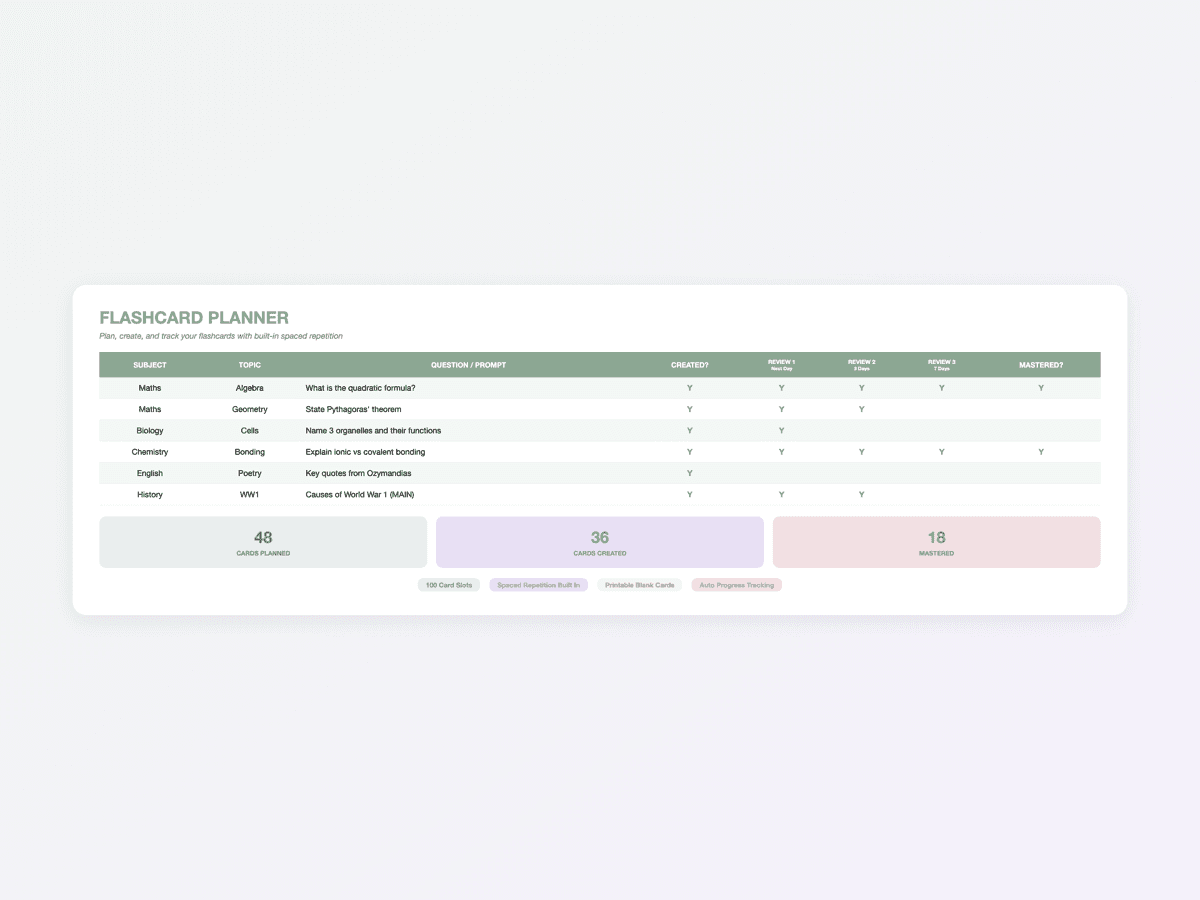Screen dimensions: 1200x900
Task: Click the Created Y in the Chemistry row
Action: (689, 452)
